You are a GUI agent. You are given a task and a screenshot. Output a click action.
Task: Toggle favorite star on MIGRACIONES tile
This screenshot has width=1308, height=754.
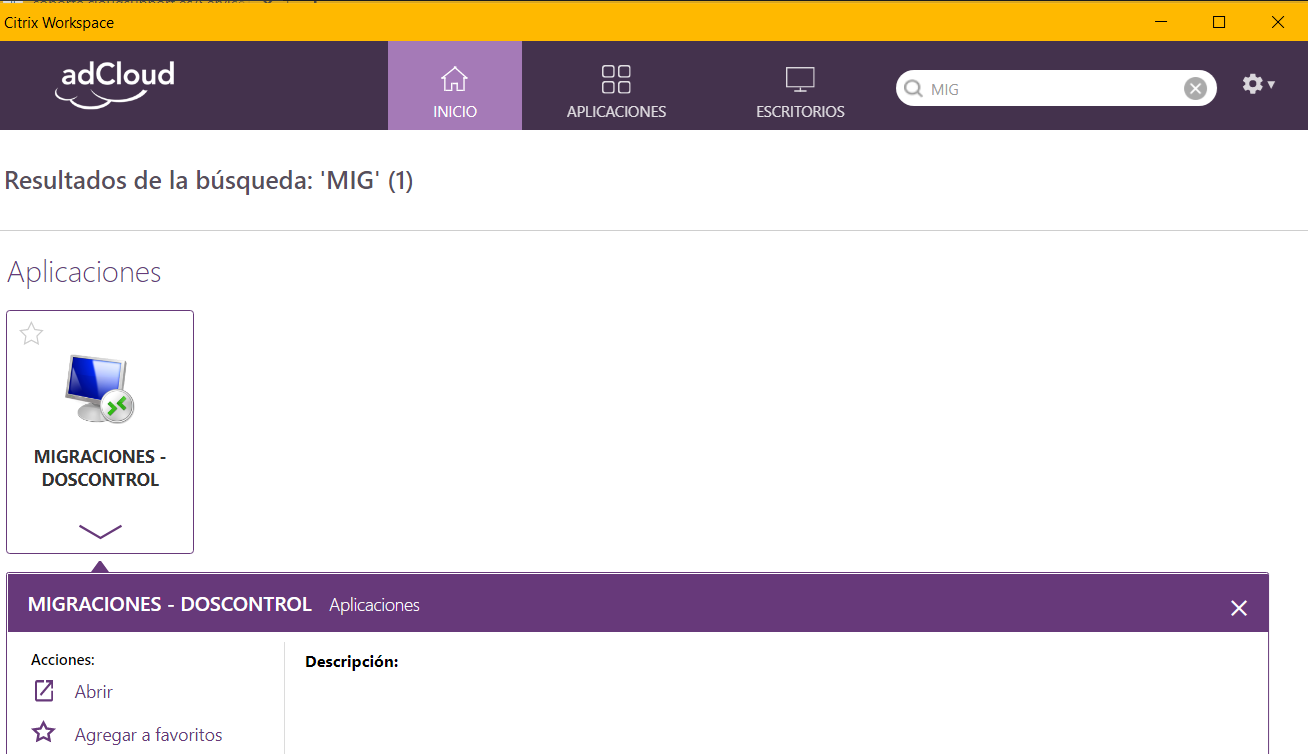tap(32, 334)
